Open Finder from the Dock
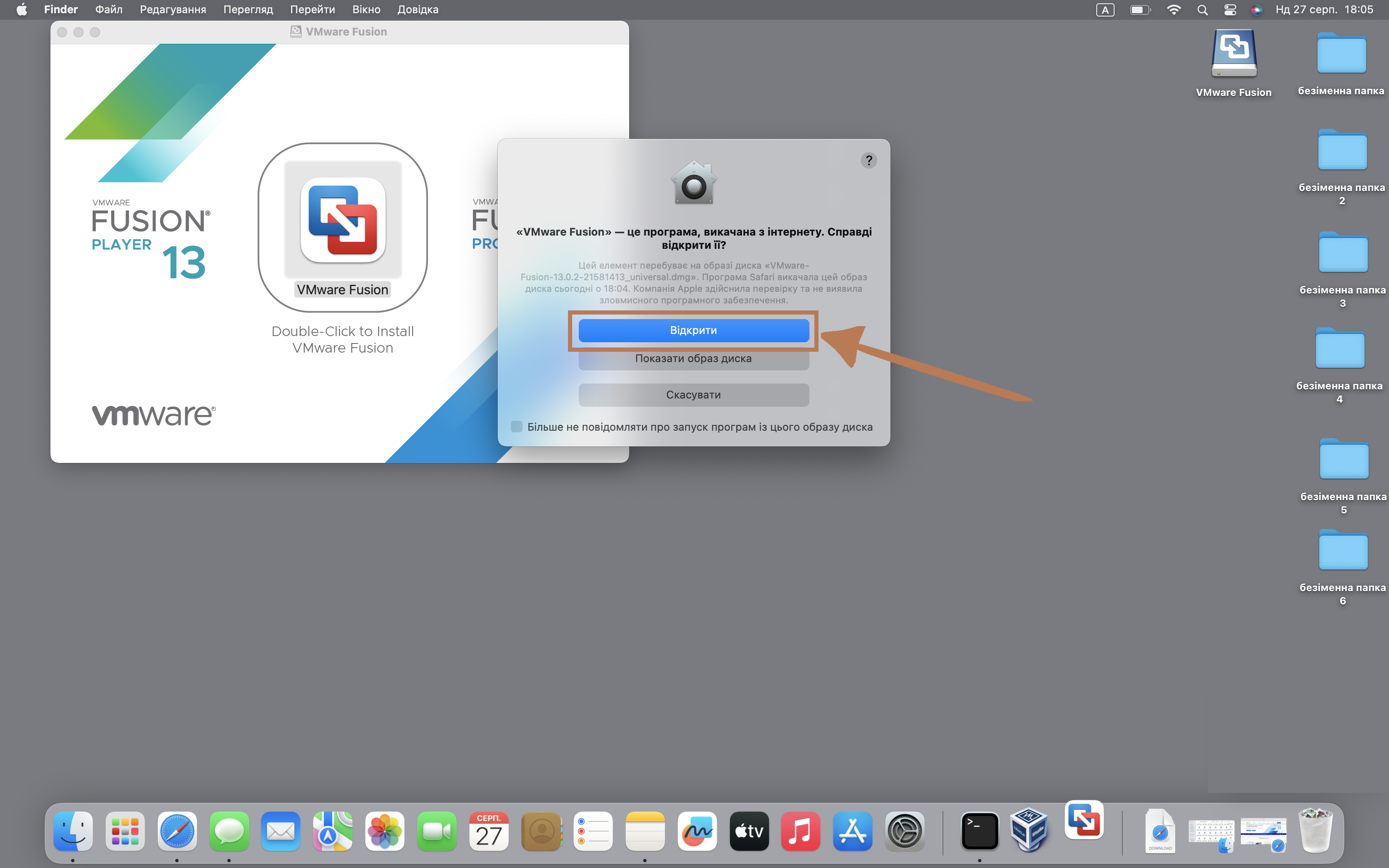The height and width of the screenshot is (868, 1389). [x=73, y=831]
